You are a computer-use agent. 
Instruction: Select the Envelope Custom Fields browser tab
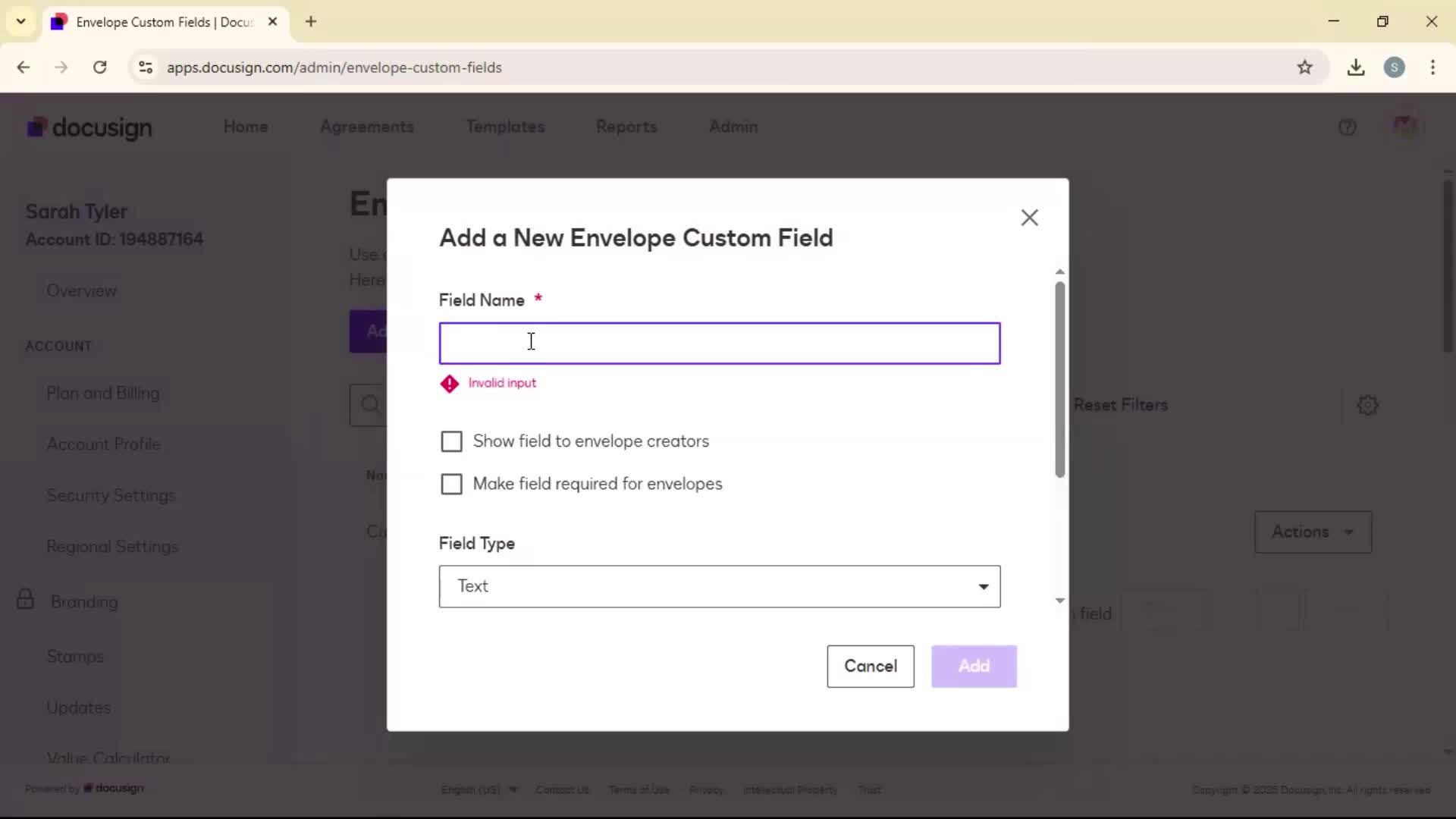(165, 22)
